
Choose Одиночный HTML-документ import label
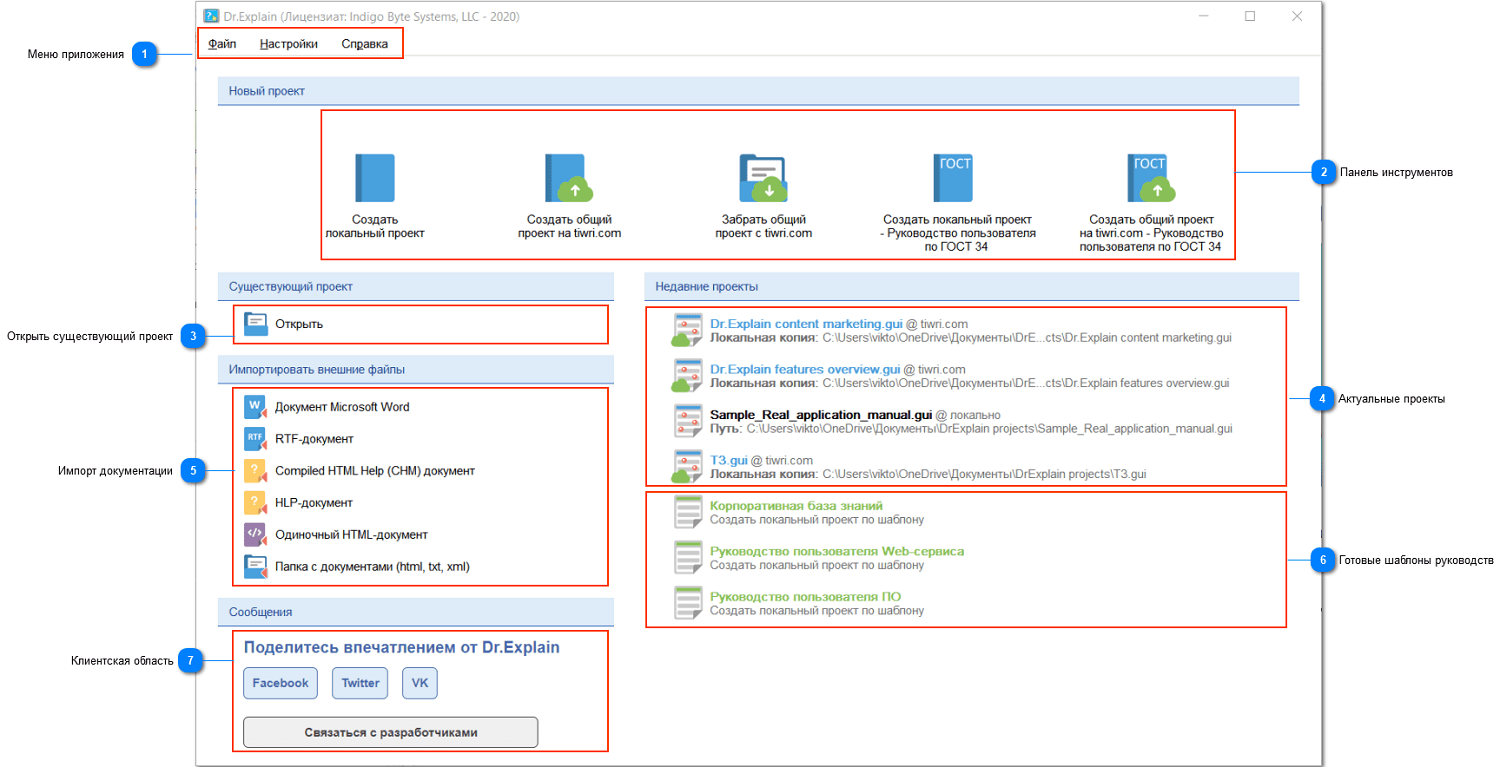[x=351, y=535]
